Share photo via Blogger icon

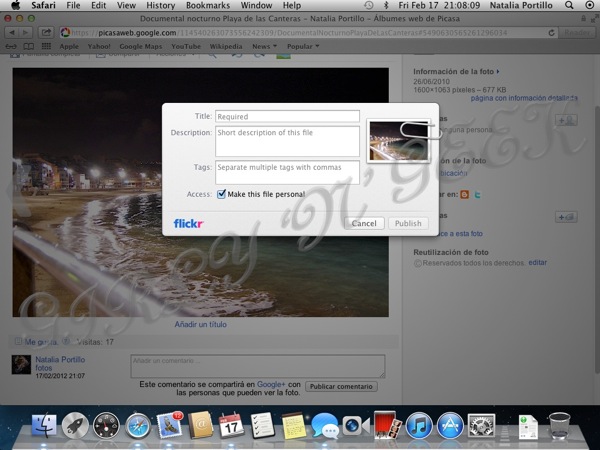tap(465, 194)
